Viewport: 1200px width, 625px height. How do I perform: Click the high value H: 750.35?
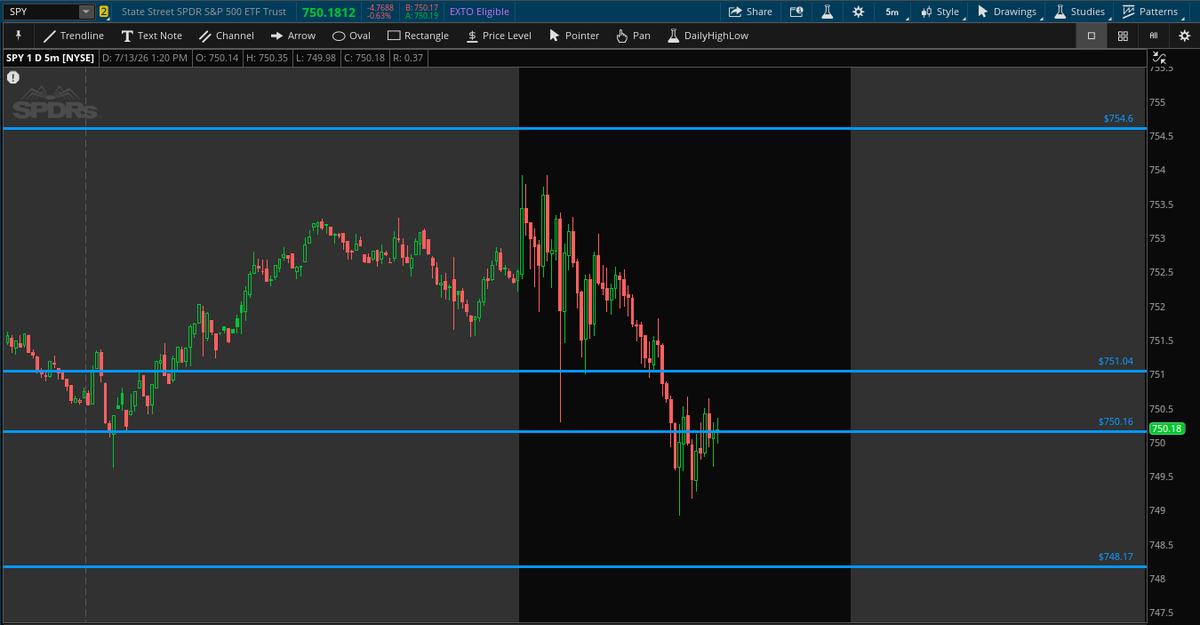(x=267, y=58)
